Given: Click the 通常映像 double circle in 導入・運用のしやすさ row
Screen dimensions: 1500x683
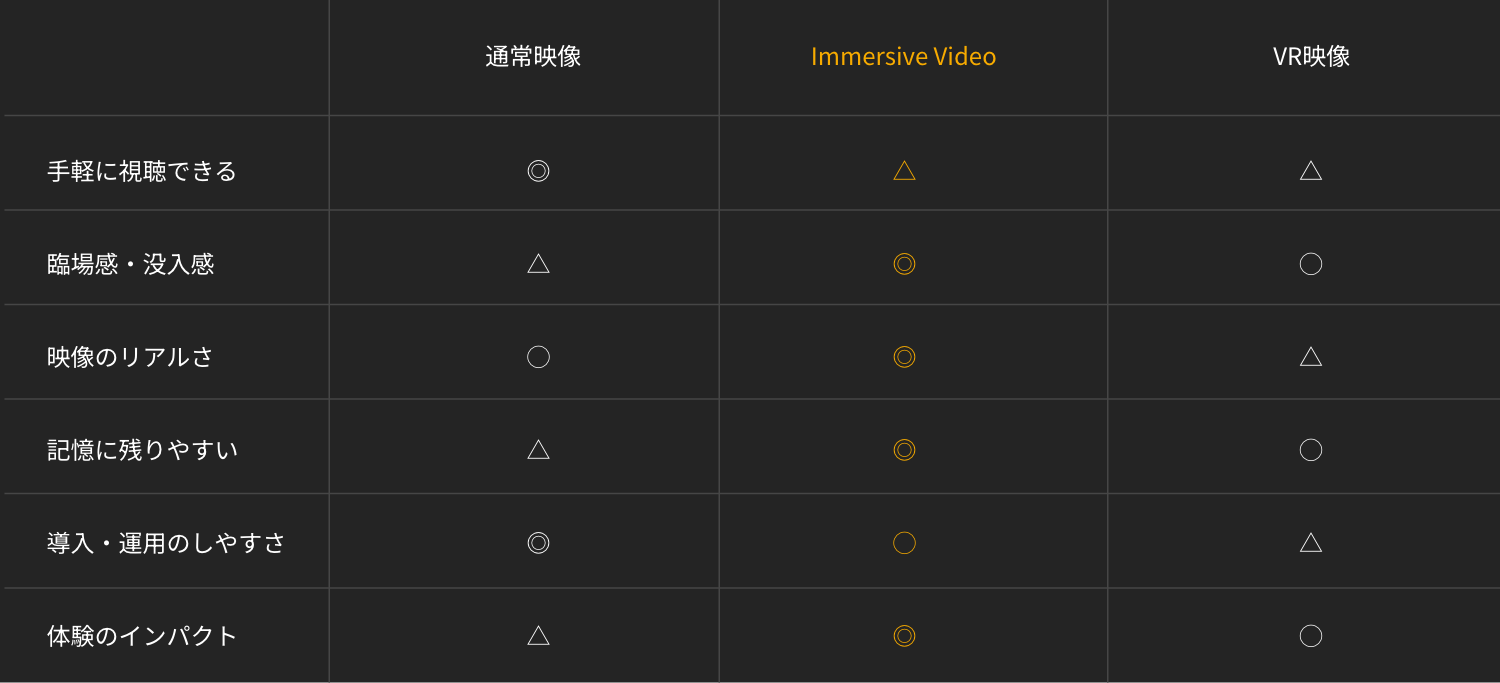Looking at the screenshot, I should click(538, 543).
